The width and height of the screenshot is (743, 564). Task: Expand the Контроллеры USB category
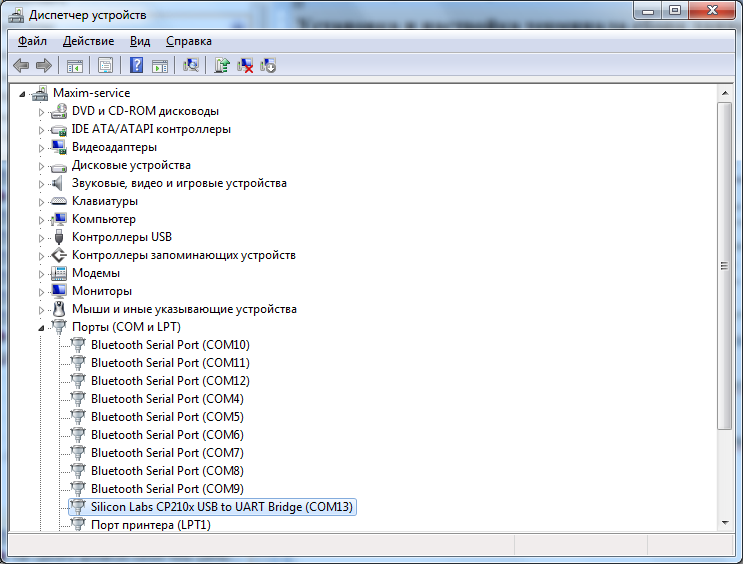[42, 237]
